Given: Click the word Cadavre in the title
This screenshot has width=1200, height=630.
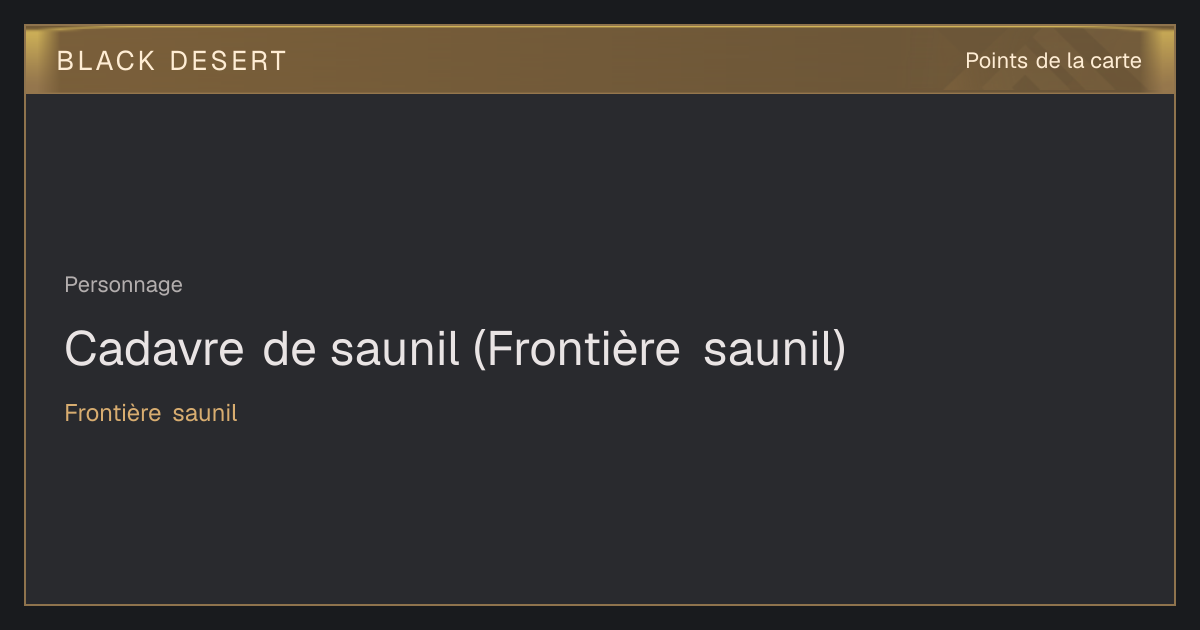Looking at the screenshot, I should pyautogui.click(x=154, y=349).
